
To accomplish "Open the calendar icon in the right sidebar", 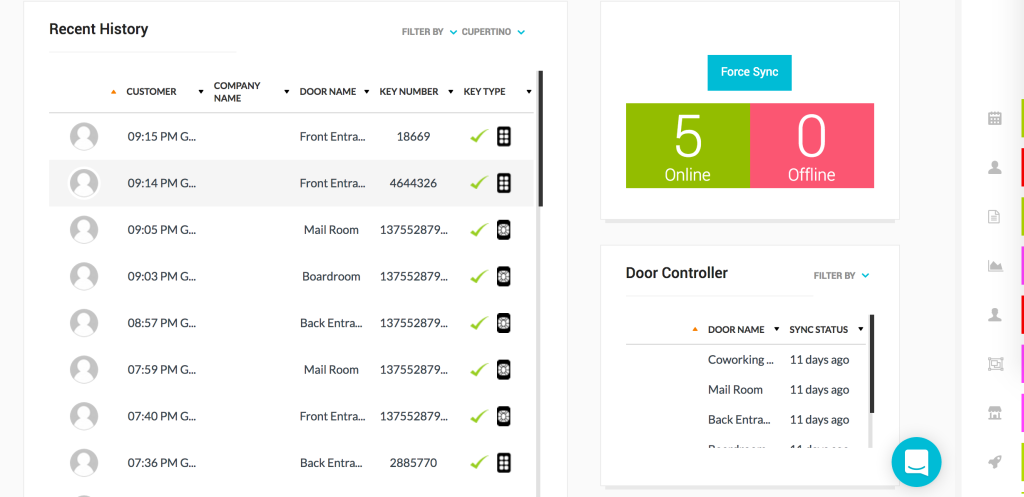I will pyautogui.click(x=995, y=118).
